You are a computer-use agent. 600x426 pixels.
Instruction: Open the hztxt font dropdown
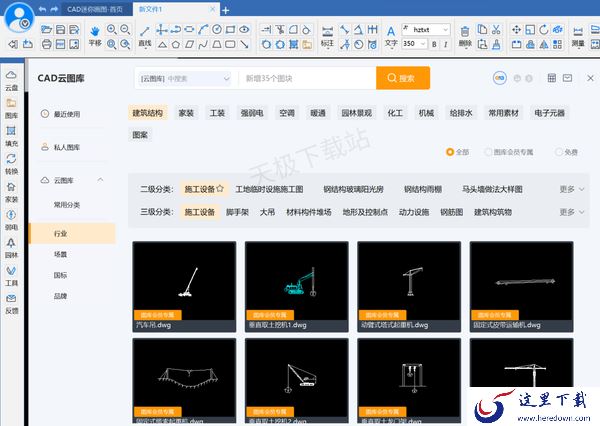coord(426,29)
